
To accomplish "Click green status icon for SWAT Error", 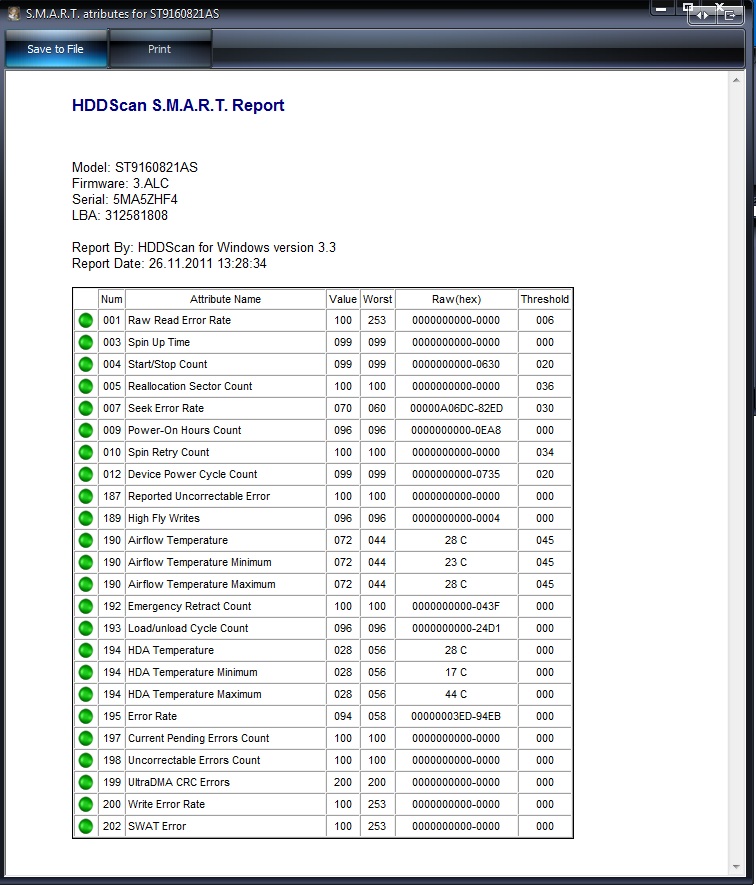I will tap(86, 827).
